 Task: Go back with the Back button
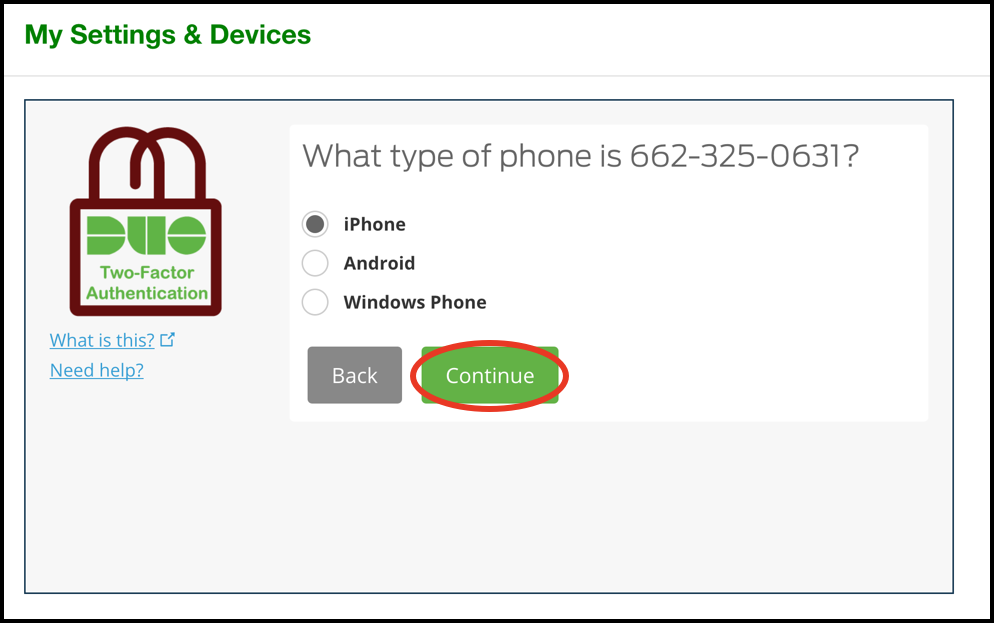click(355, 375)
